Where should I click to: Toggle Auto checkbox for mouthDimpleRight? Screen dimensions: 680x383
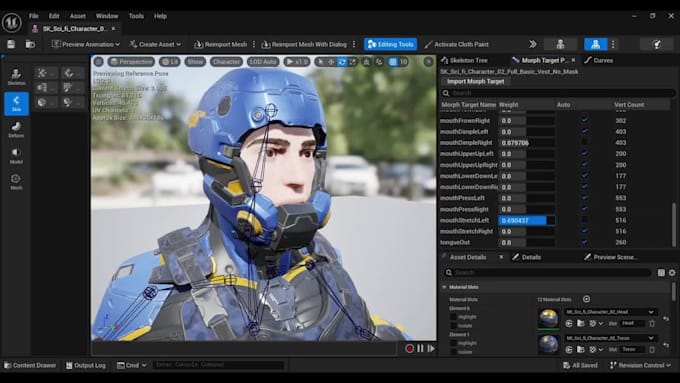[584, 142]
